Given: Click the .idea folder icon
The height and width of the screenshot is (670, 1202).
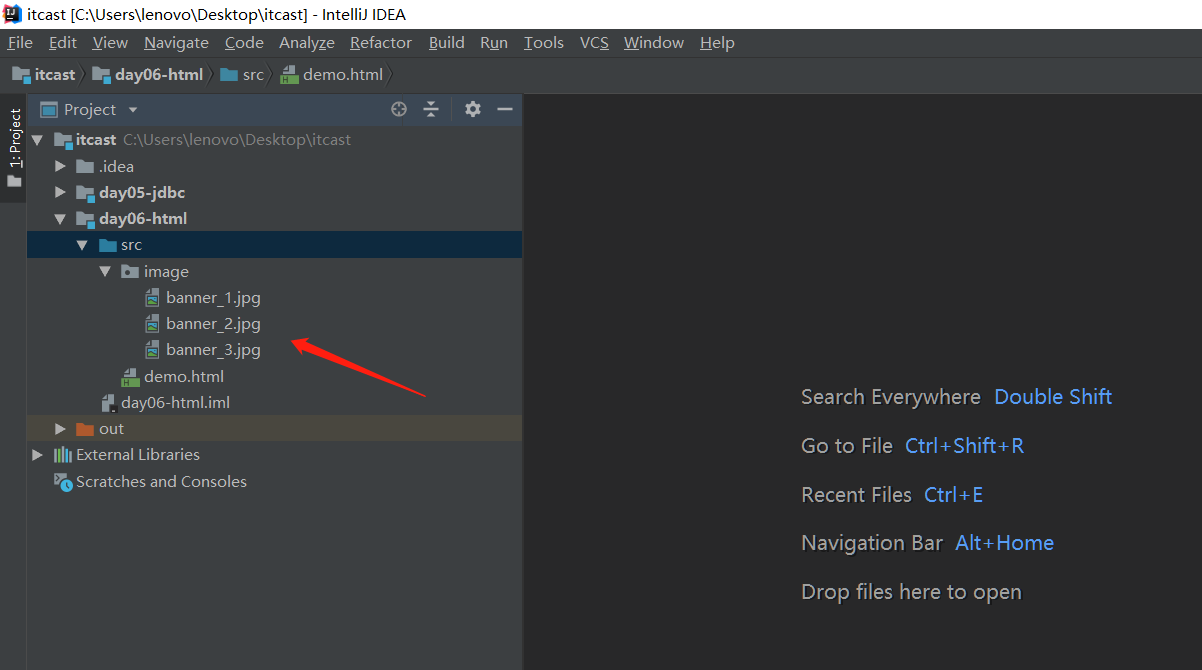Looking at the screenshot, I should pyautogui.click(x=85, y=166).
